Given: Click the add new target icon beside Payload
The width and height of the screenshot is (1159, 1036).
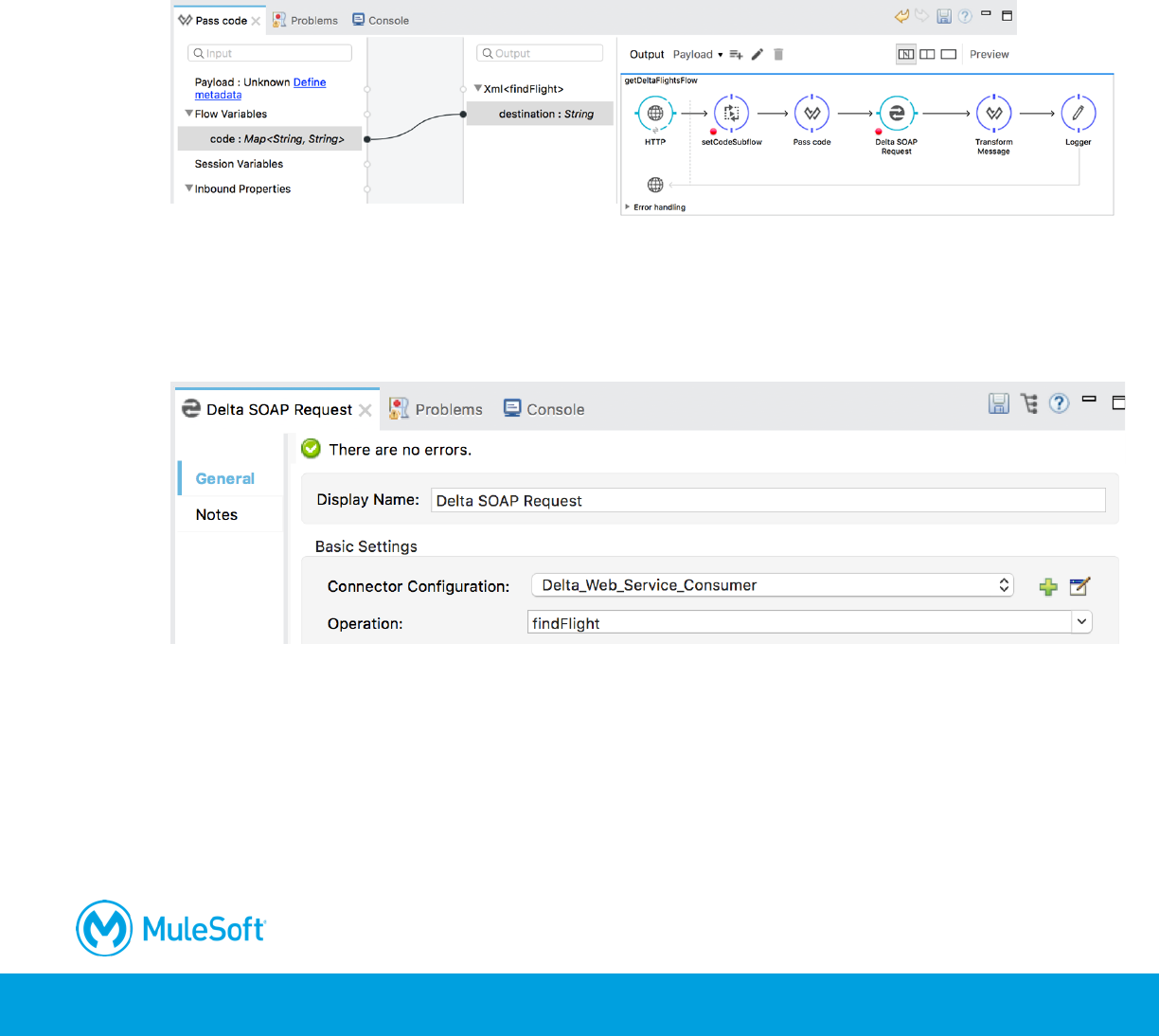Looking at the screenshot, I should [x=736, y=55].
